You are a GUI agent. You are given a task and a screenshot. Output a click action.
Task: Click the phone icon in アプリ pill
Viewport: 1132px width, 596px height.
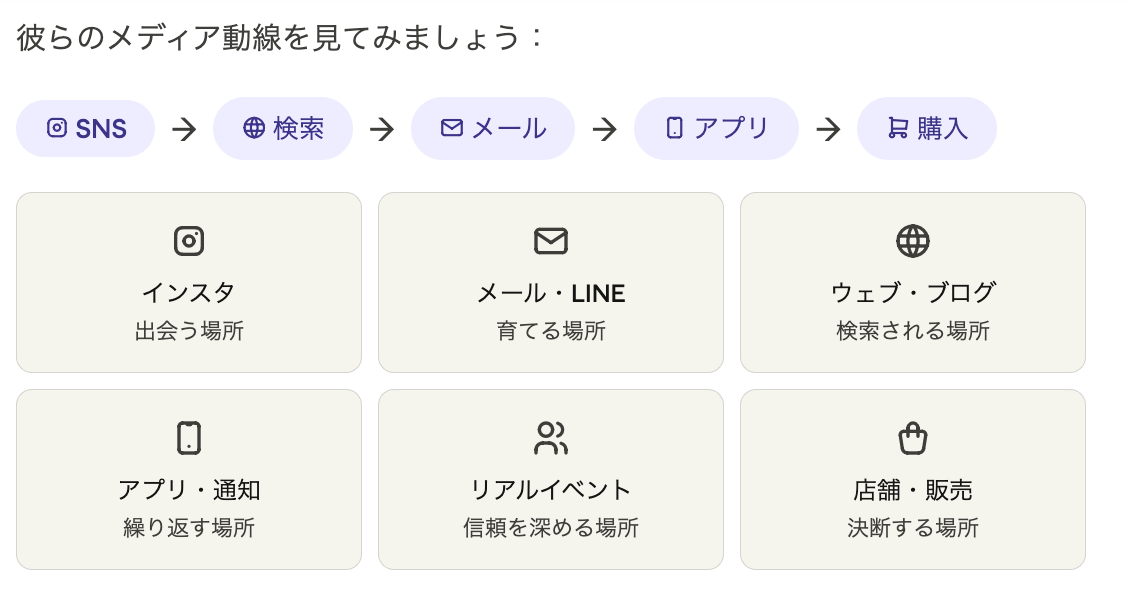tap(674, 128)
